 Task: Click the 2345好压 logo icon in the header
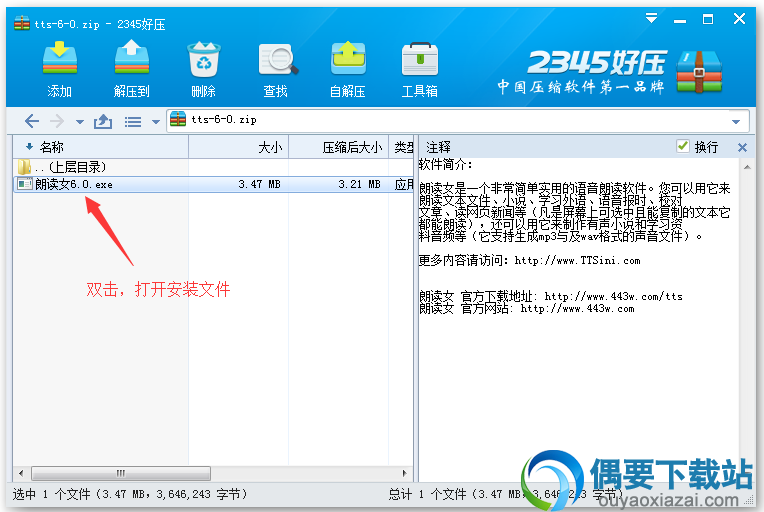tap(699, 72)
